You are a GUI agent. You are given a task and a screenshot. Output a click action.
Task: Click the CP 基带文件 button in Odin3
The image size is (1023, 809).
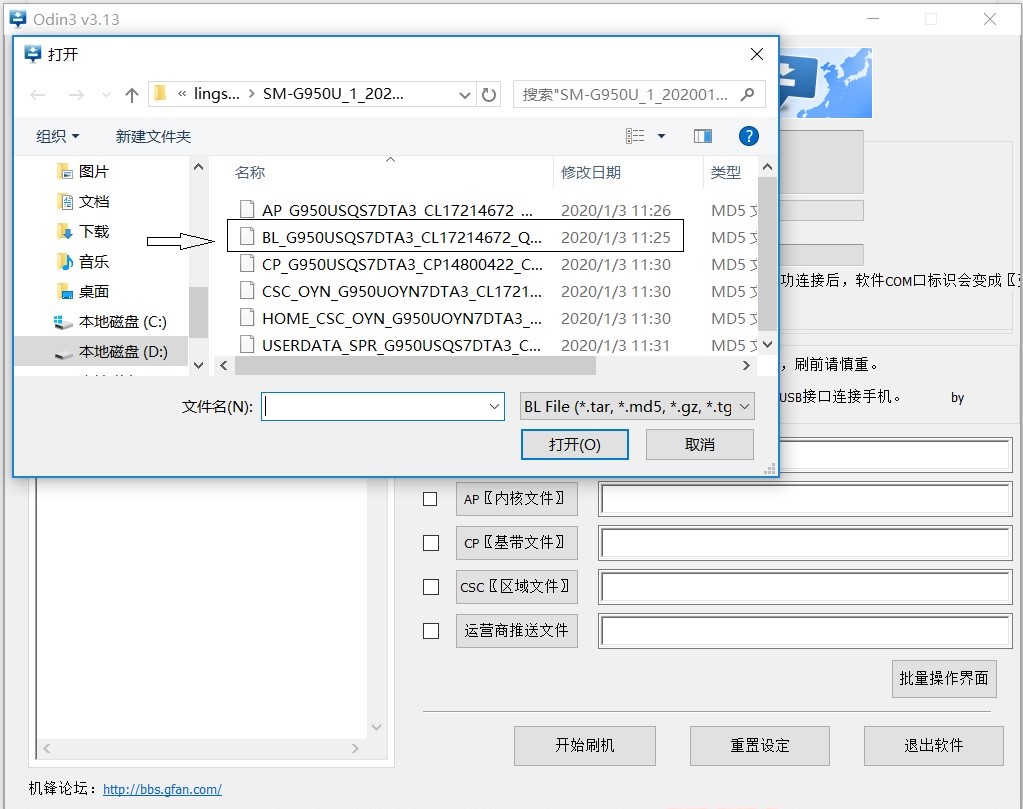tap(517, 543)
